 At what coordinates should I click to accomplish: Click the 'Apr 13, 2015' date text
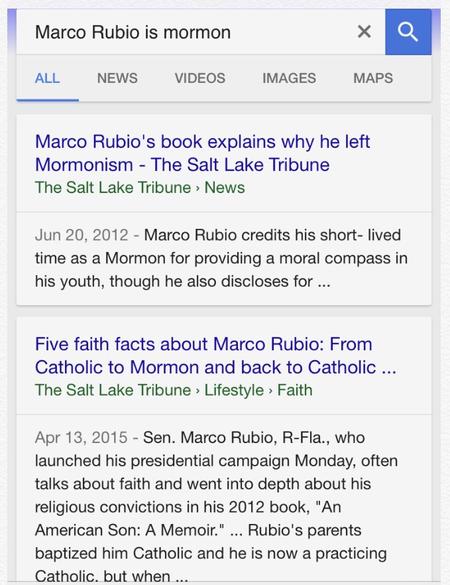[81, 437]
